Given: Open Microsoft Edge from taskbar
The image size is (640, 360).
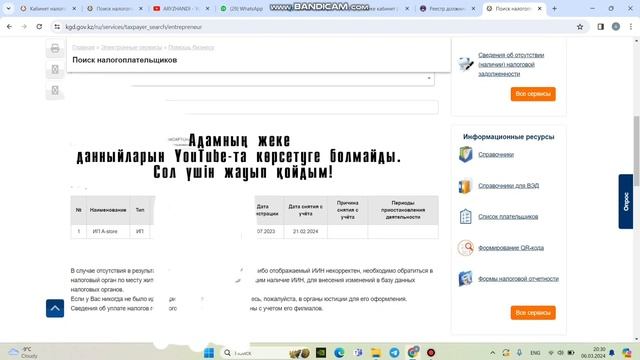Looking at the screenshot, I should pyautogui.click(x=339, y=353).
